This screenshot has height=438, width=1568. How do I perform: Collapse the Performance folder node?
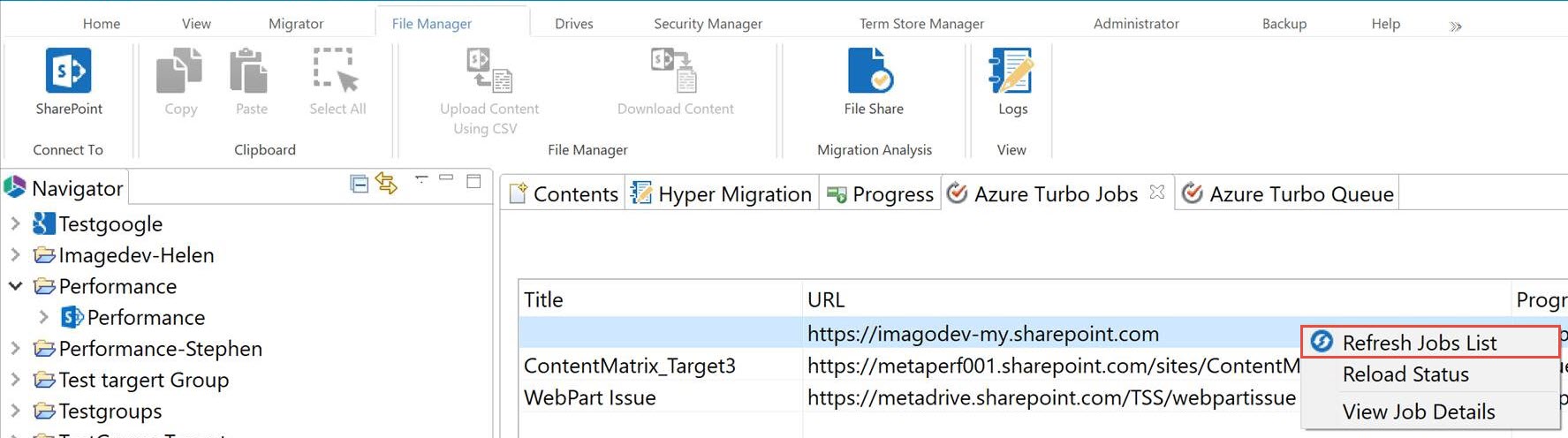(15, 286)
